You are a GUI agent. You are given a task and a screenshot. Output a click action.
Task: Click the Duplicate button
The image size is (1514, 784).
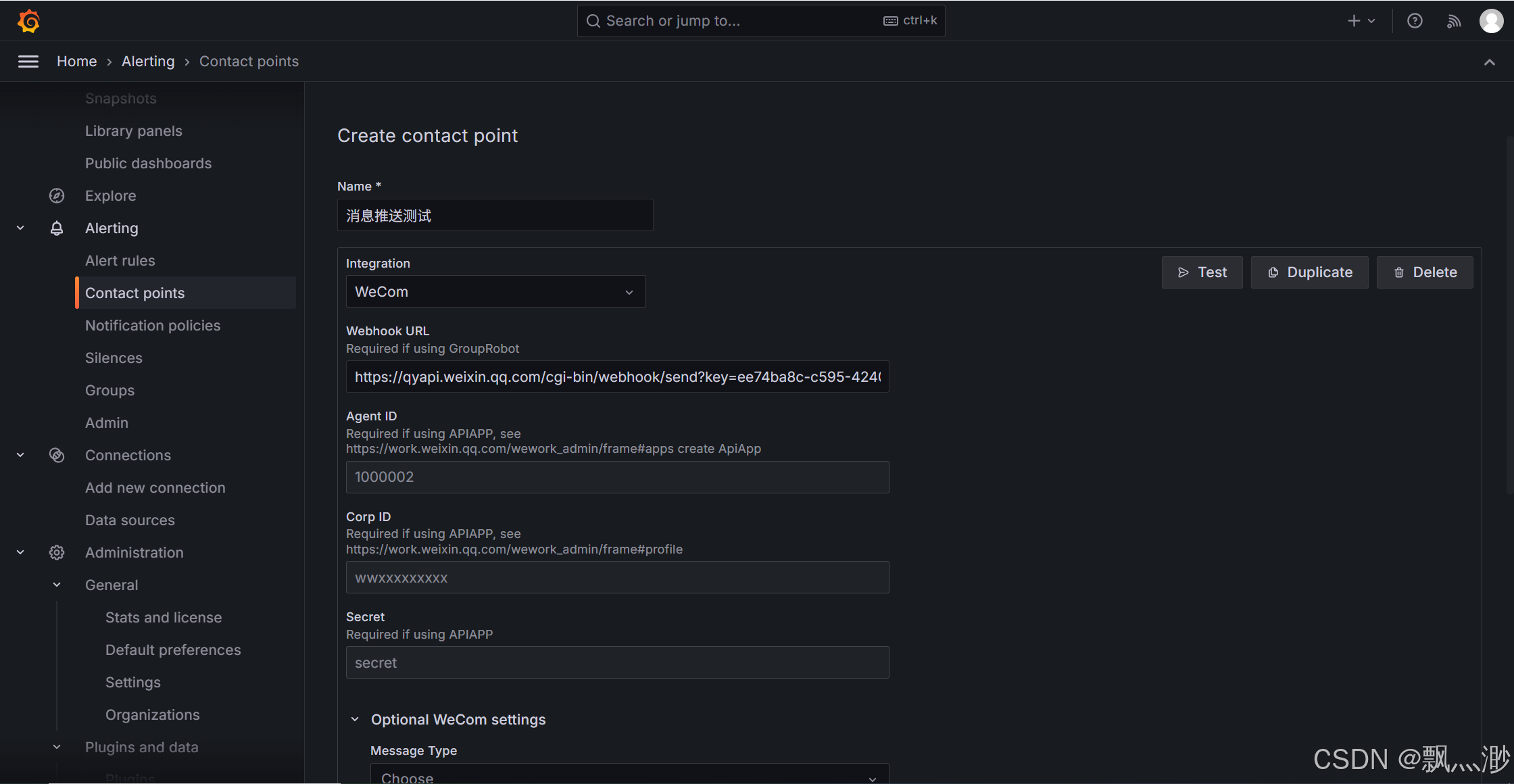coord(1310,272)
